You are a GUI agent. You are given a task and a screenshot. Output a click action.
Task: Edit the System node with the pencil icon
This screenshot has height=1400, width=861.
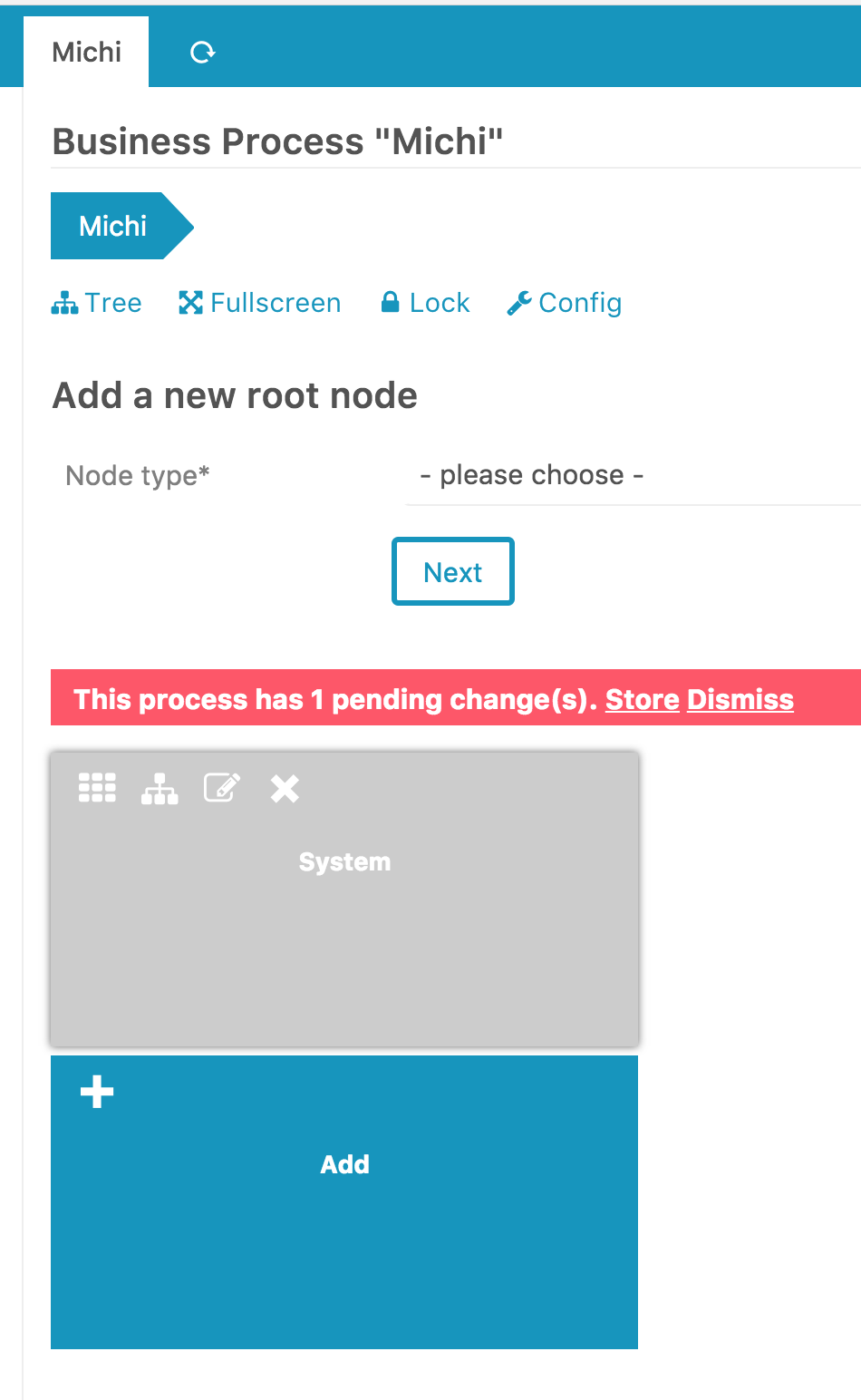(x=221, y=788)
